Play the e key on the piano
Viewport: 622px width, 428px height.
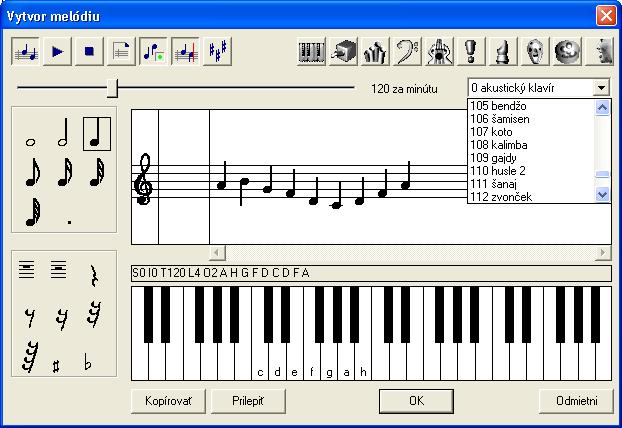[x=294, y=362]
